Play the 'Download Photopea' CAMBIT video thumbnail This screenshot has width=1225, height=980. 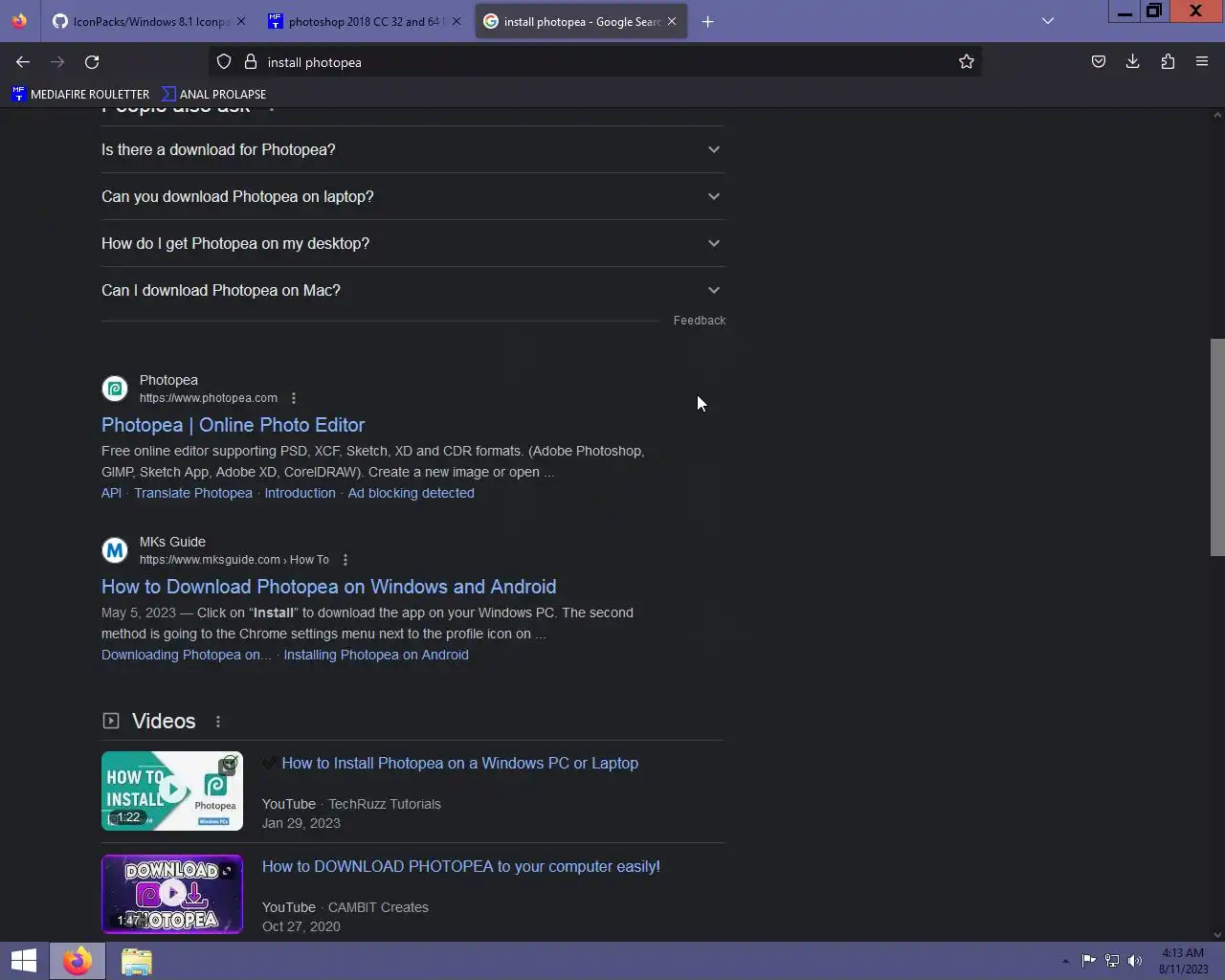coord(172,894)
